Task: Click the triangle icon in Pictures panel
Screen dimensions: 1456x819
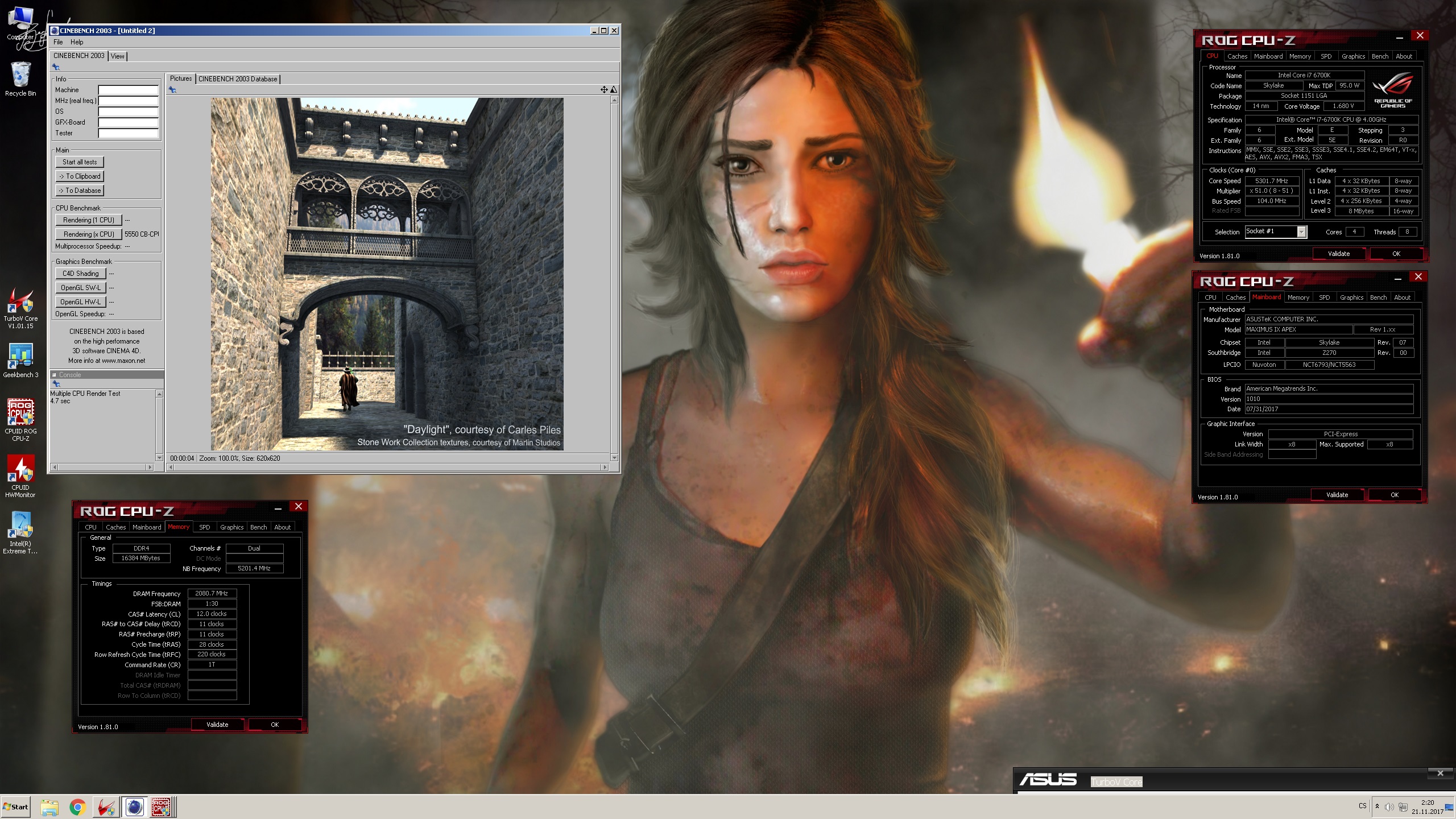Action: pos(614,89)
